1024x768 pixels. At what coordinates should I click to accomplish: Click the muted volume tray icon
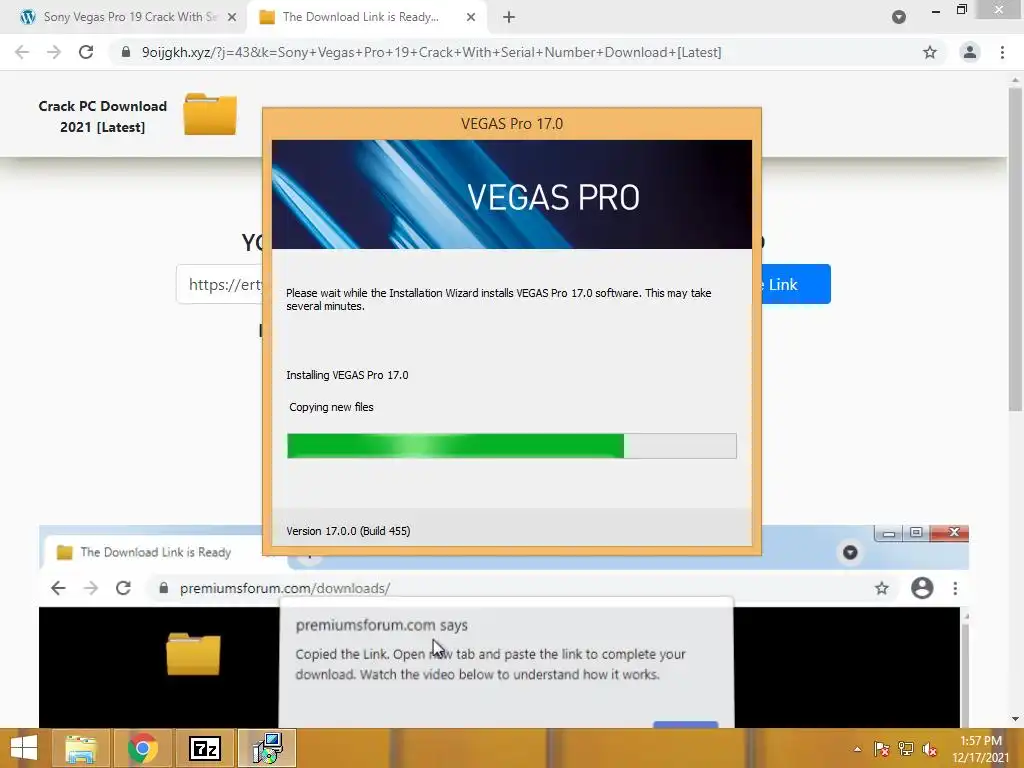pos(929,749)
